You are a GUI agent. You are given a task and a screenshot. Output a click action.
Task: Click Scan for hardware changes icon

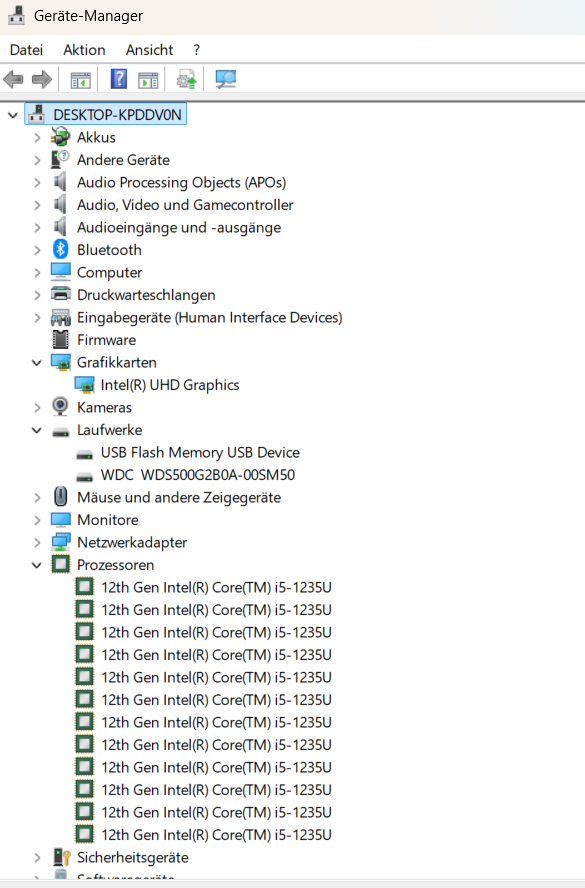click(225, 79)
